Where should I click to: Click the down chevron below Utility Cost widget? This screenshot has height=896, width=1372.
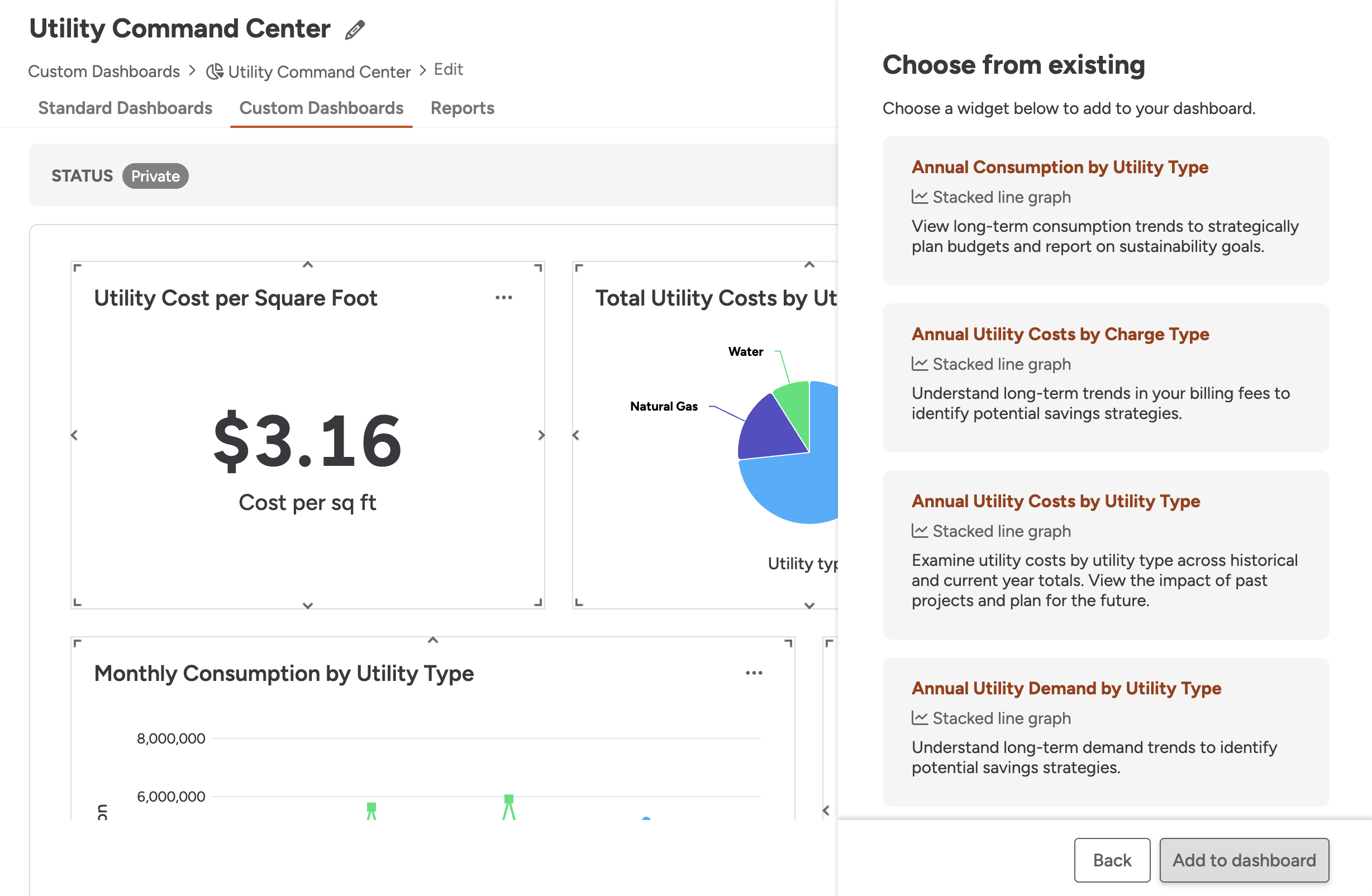pyautogui.click(x=307, y=606)
